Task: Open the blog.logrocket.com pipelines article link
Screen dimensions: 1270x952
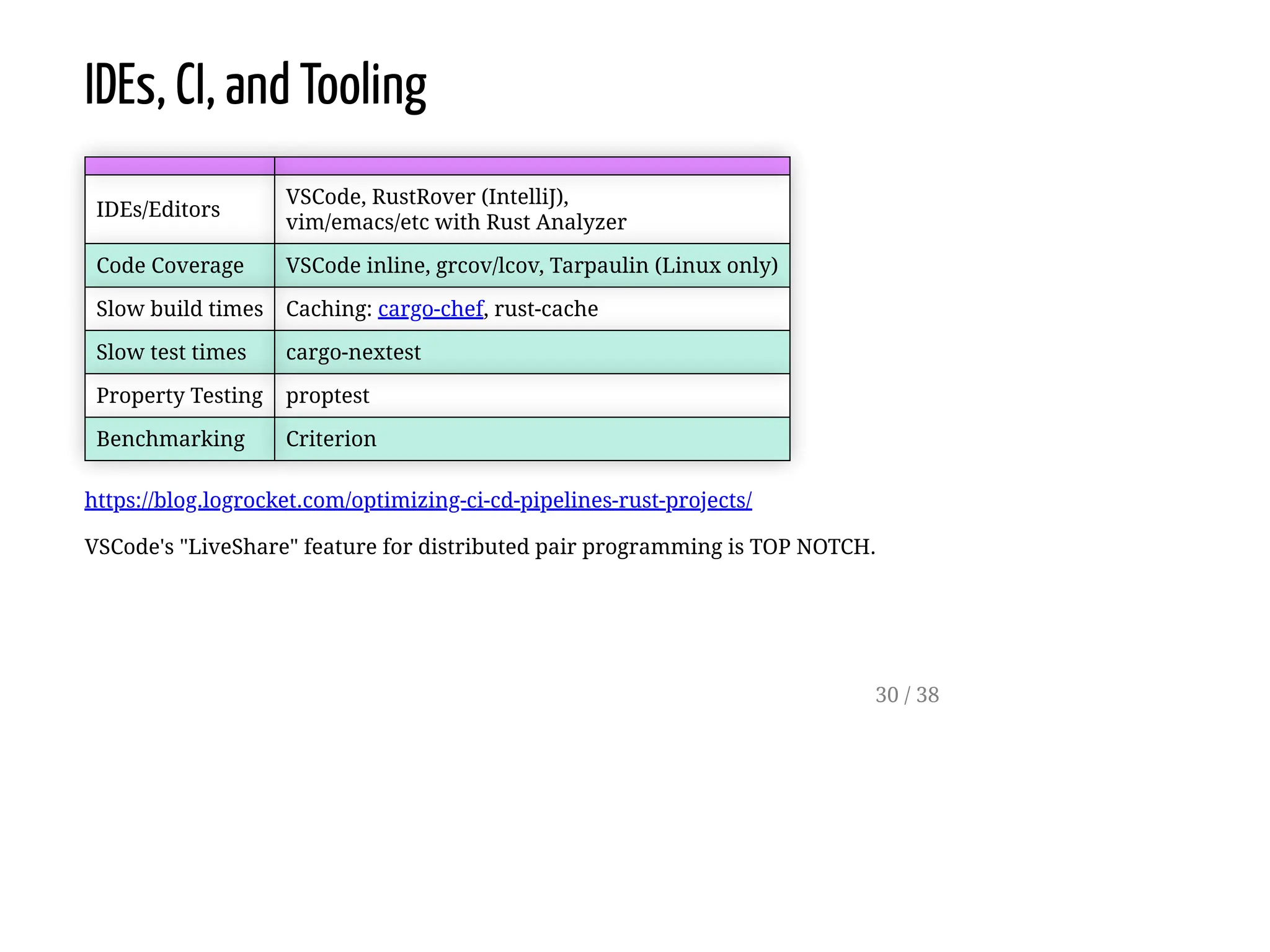Action: pos(418,500)
